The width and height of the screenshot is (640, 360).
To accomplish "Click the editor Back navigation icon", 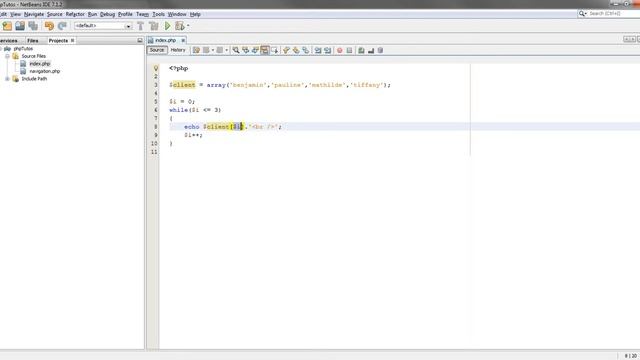I will pos(207,50).
